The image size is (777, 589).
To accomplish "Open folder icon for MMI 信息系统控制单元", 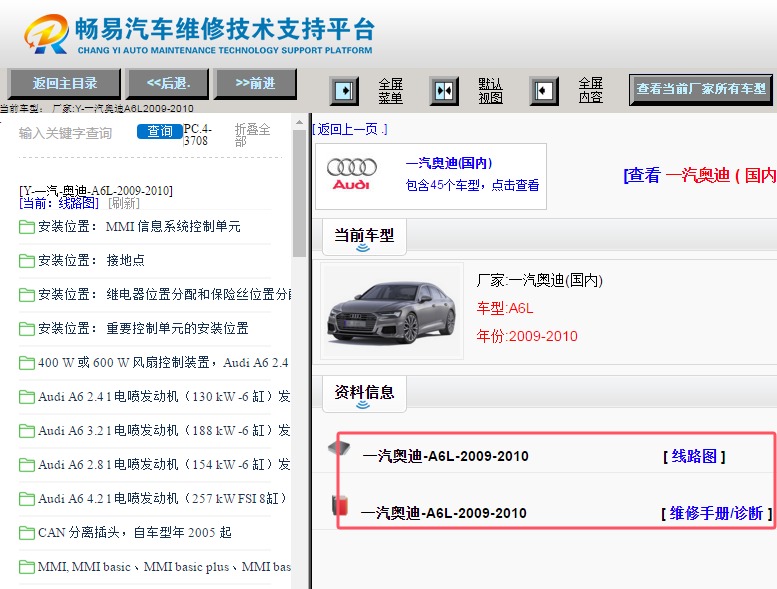I will tap(26, 227).
